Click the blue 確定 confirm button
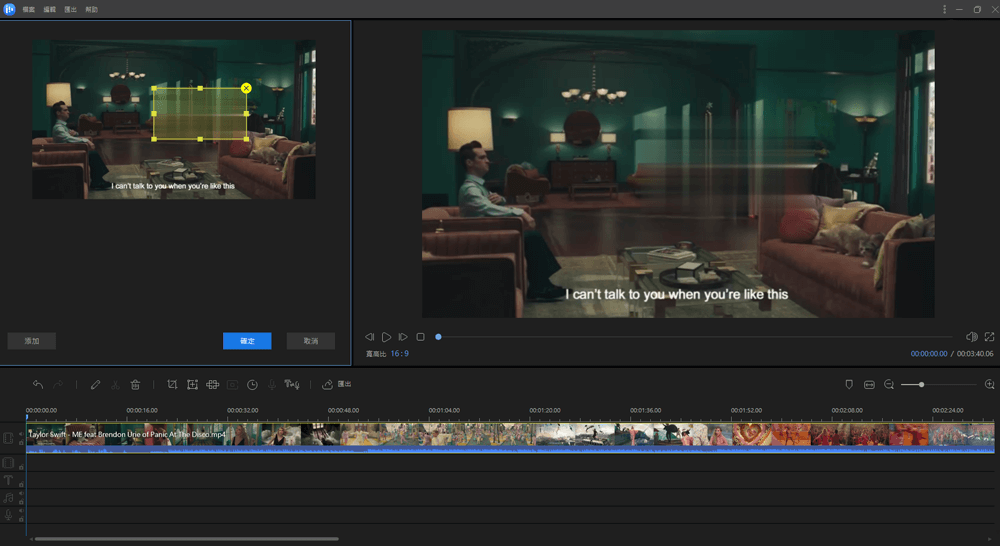The image size is (1000, 546). point(247,341)
